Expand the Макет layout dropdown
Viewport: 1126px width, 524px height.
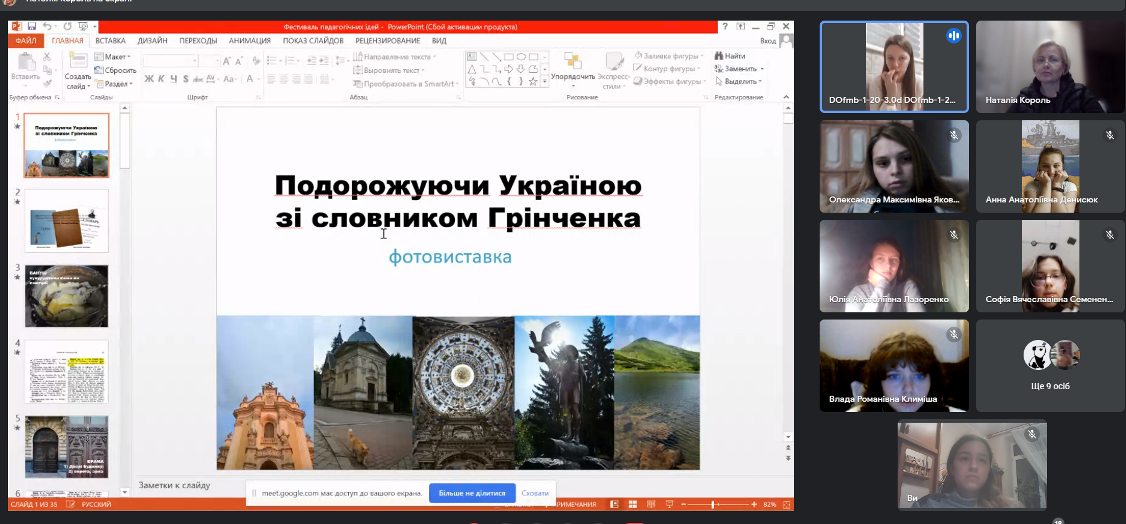[116, 57]
